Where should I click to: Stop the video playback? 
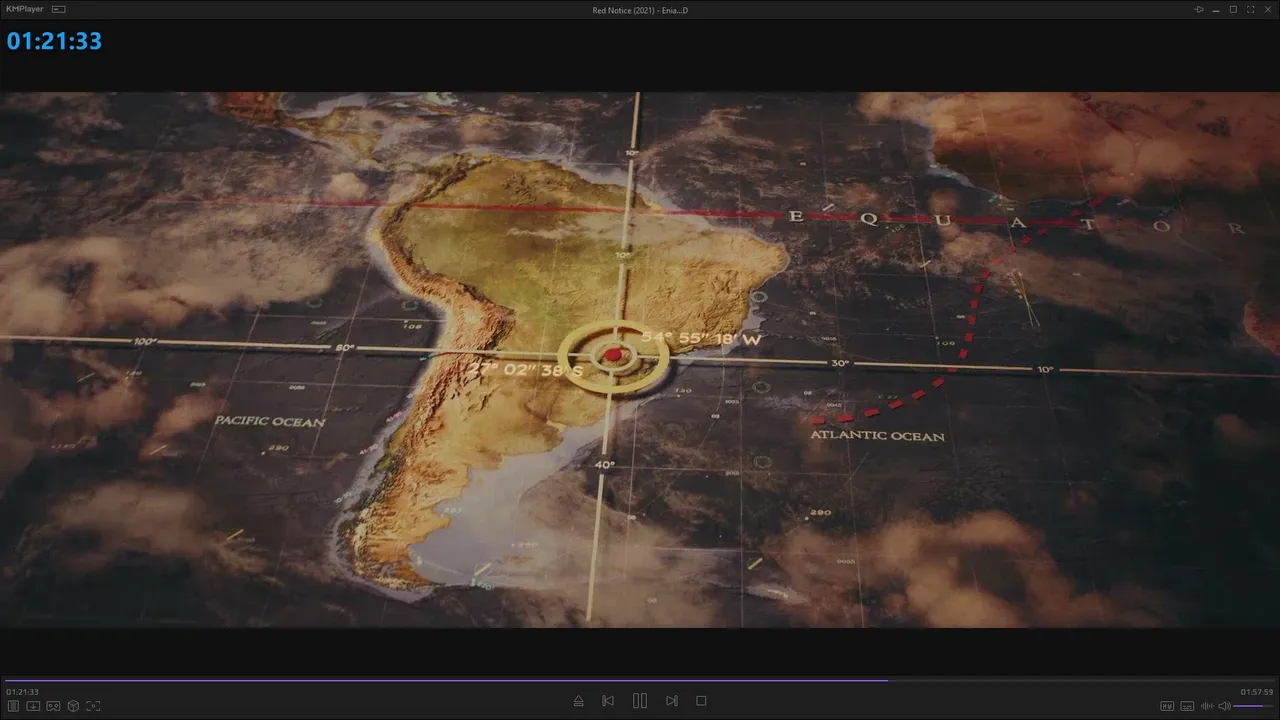point(701,701)
